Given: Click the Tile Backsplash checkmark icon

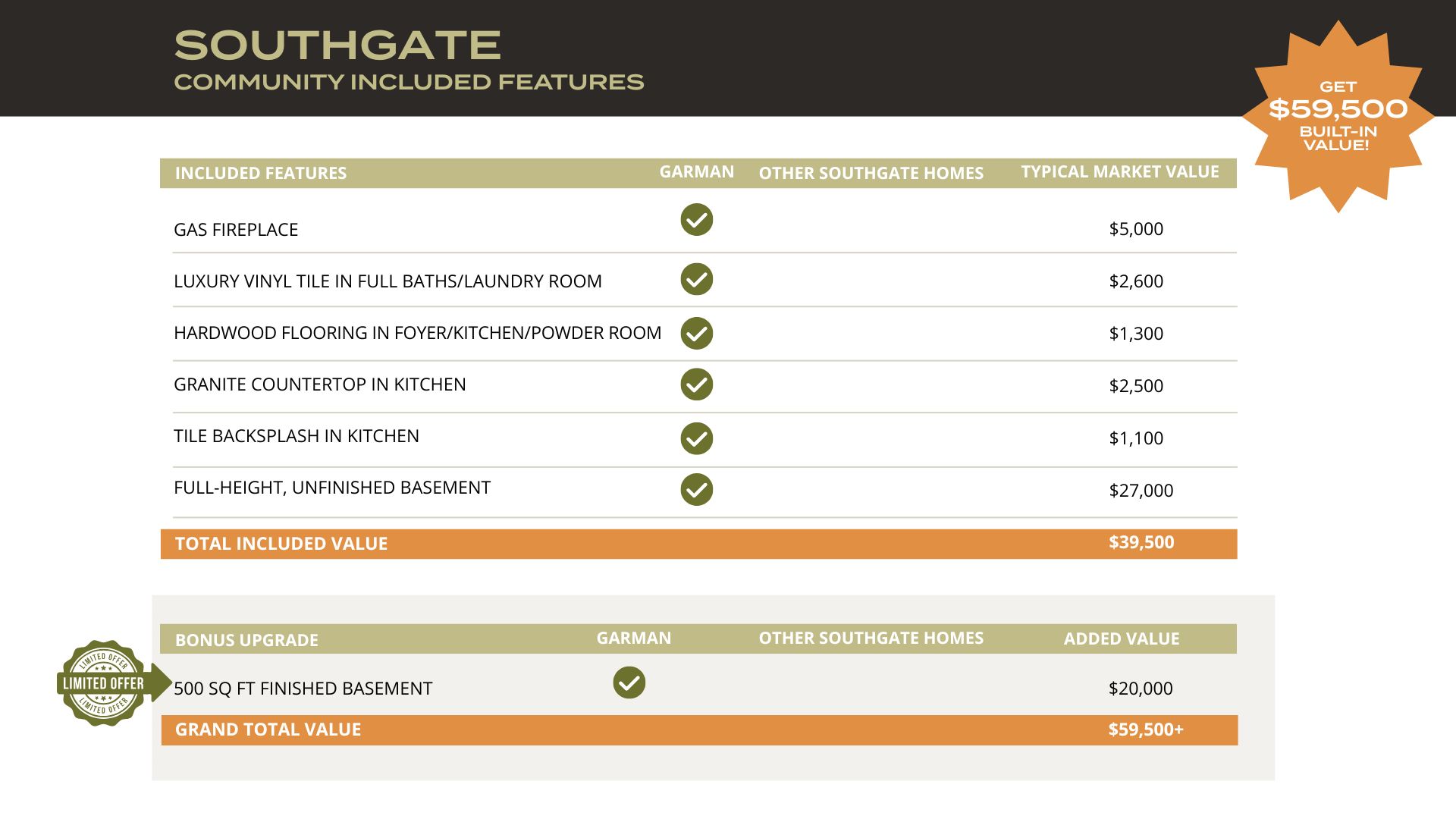Looking at the screenshot, I should pos(696,438).
